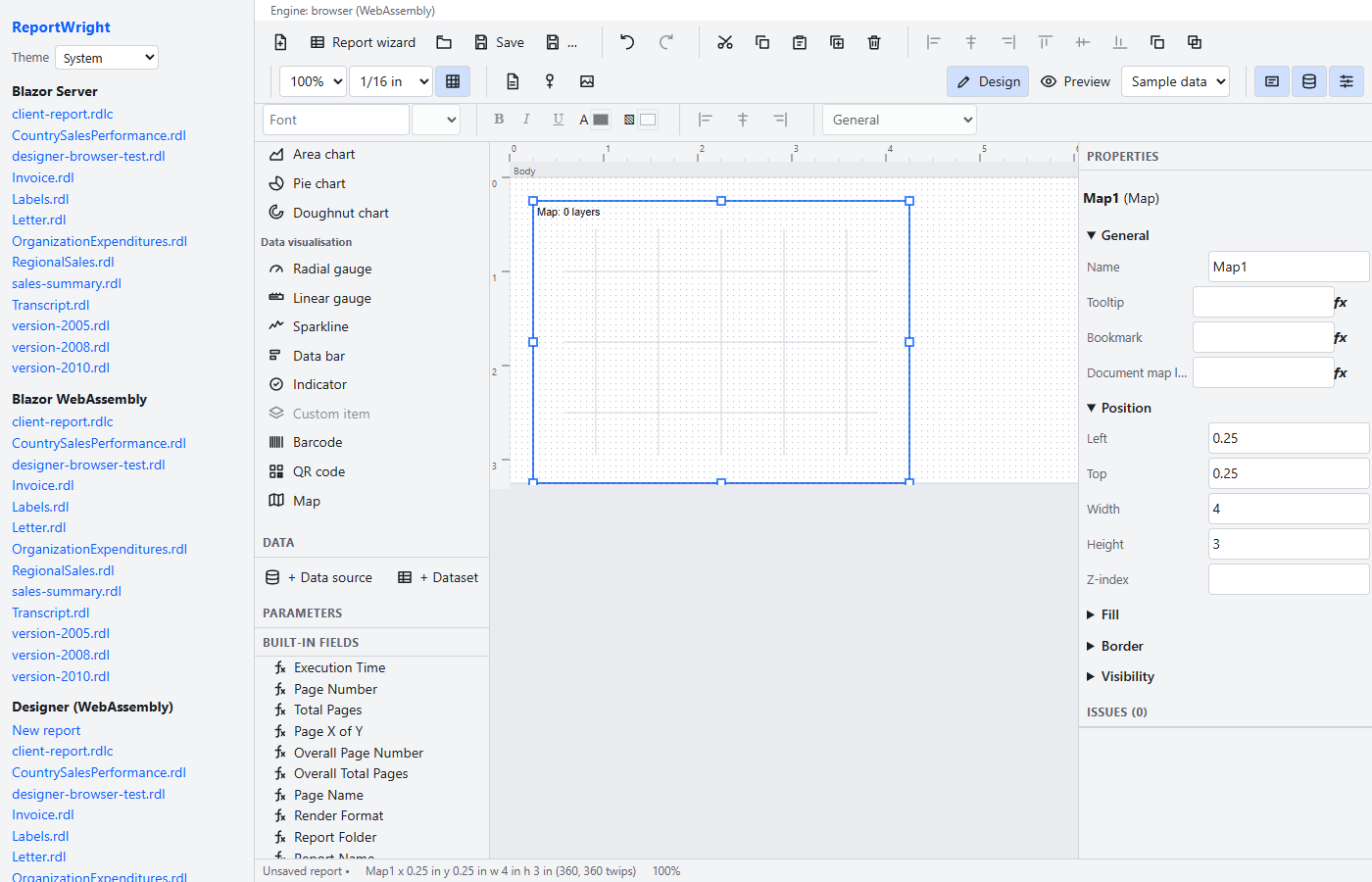Open the ReportWright home link
The width and height of the screenshot is (1372, 882).
coord(61,27)
